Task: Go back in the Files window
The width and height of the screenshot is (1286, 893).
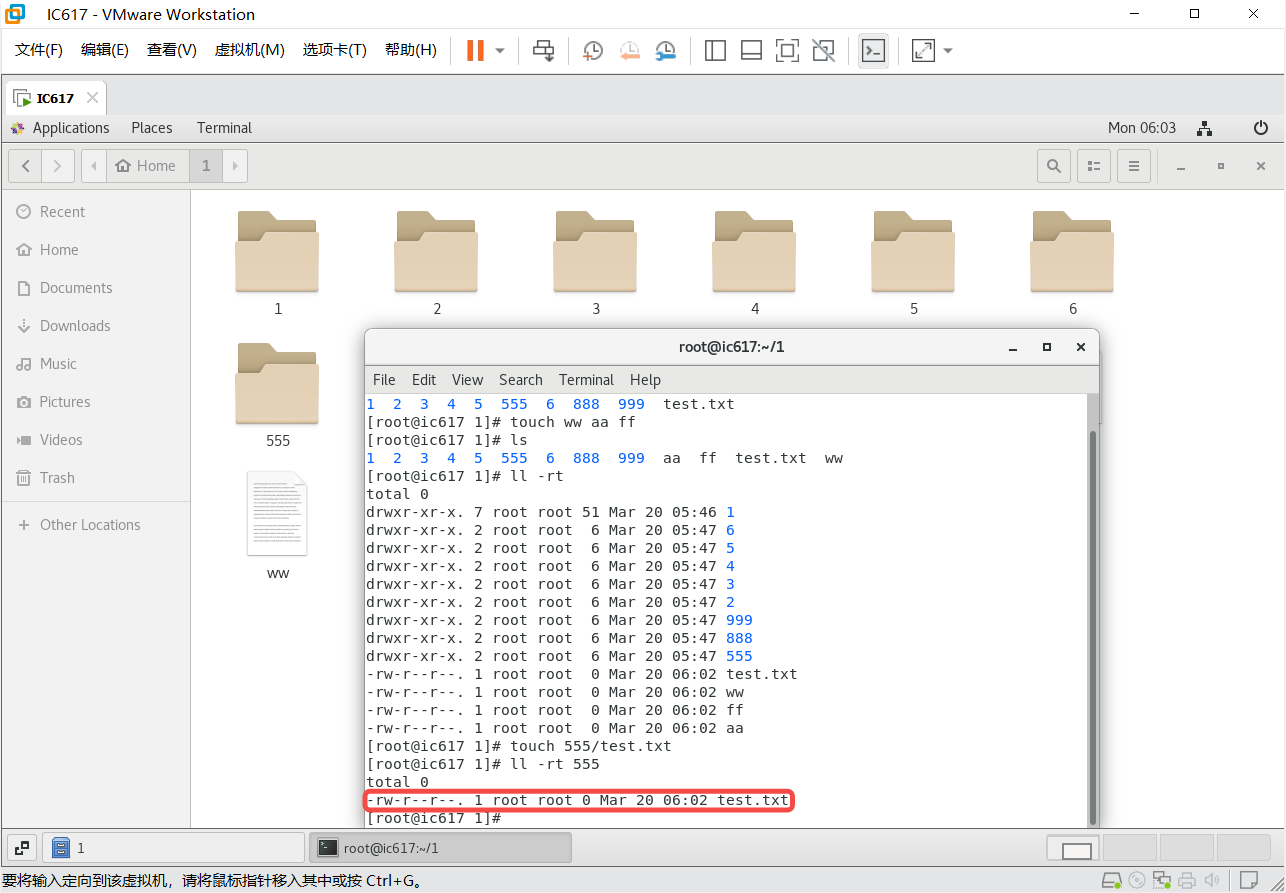Action: coord(25,166)
